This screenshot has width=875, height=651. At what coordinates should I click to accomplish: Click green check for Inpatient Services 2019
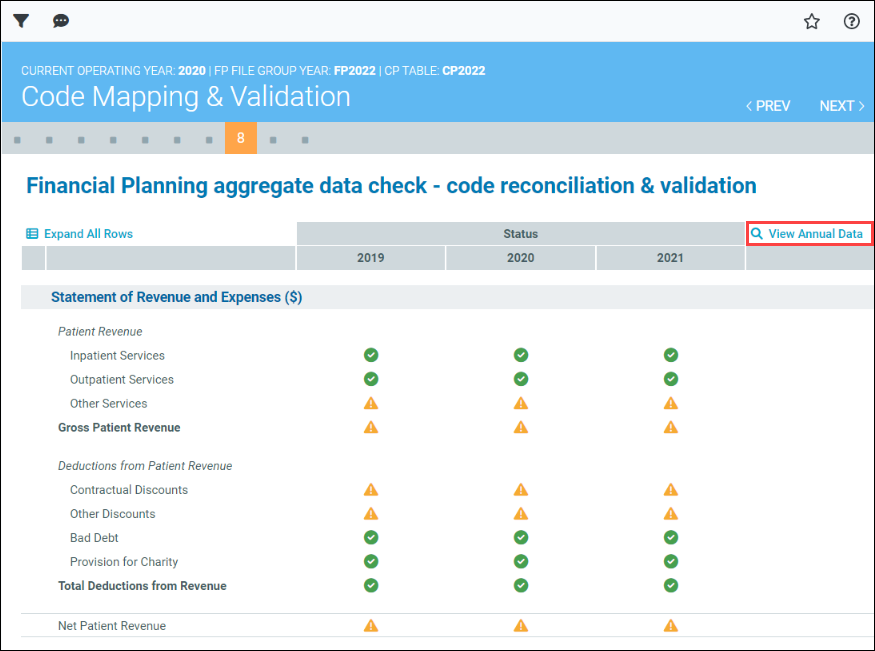[371, 355]
